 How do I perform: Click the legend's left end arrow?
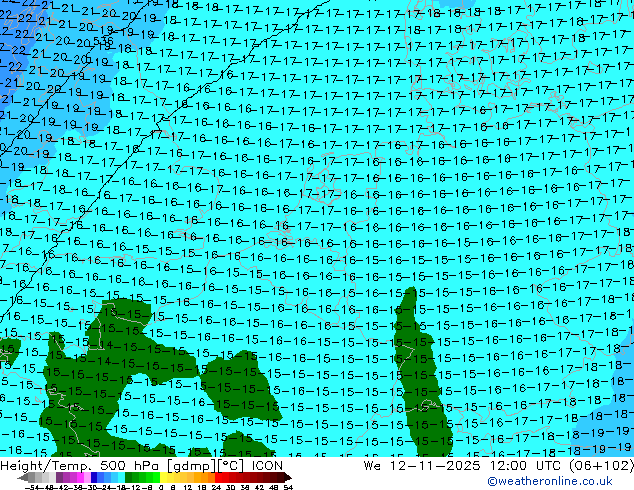(x=22, y=477)
